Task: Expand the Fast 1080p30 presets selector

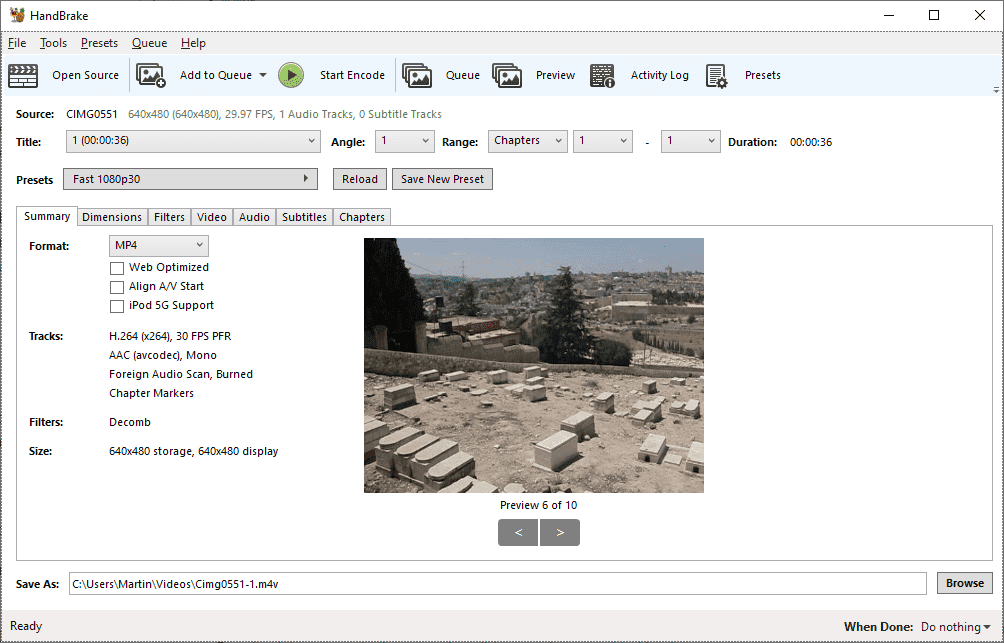Action: tap(190, 179)
